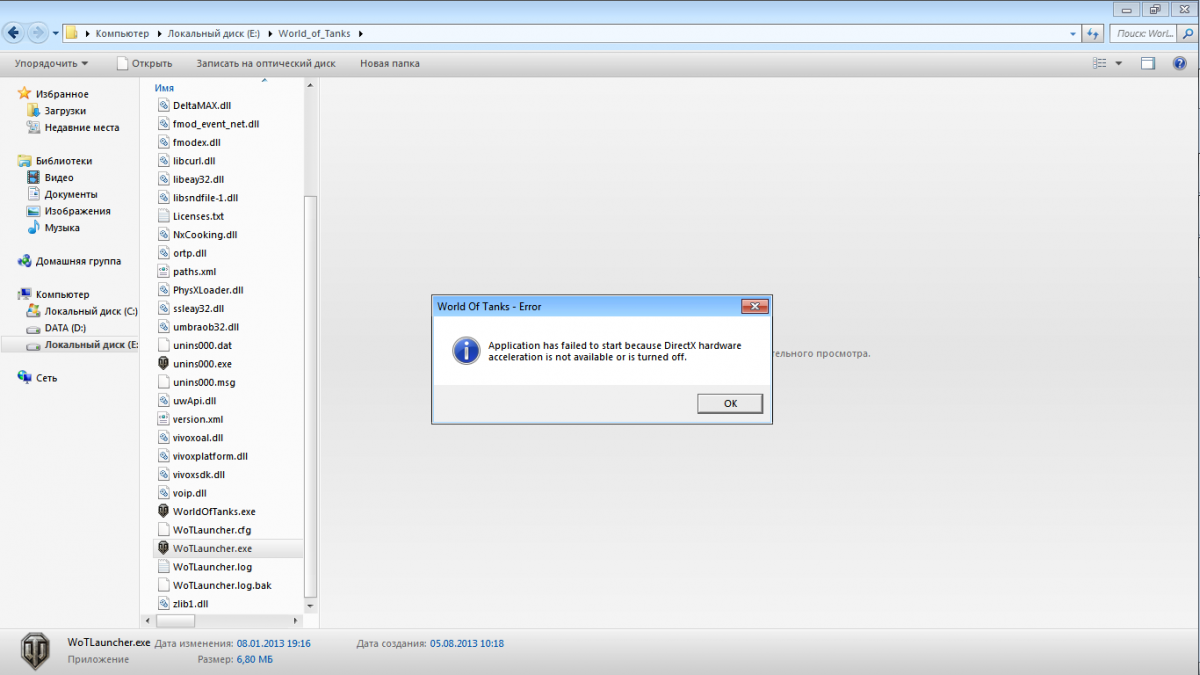Select the file name WoTLauncher.log.bak
Viewport: 1200px width, 675px height.
pos(222,585)
